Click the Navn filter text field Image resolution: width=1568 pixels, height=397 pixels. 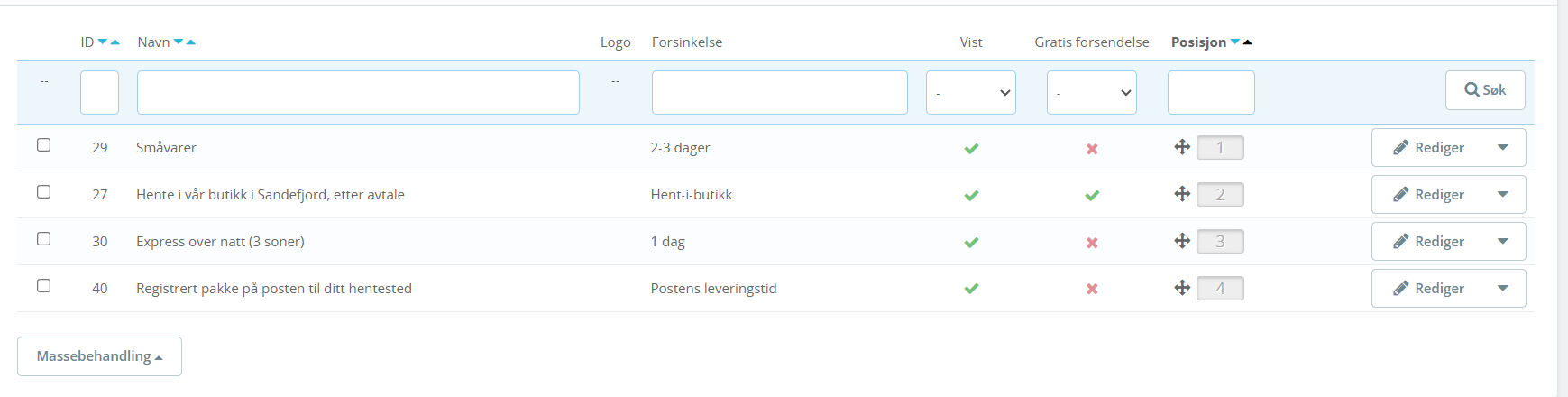(358, 93)
